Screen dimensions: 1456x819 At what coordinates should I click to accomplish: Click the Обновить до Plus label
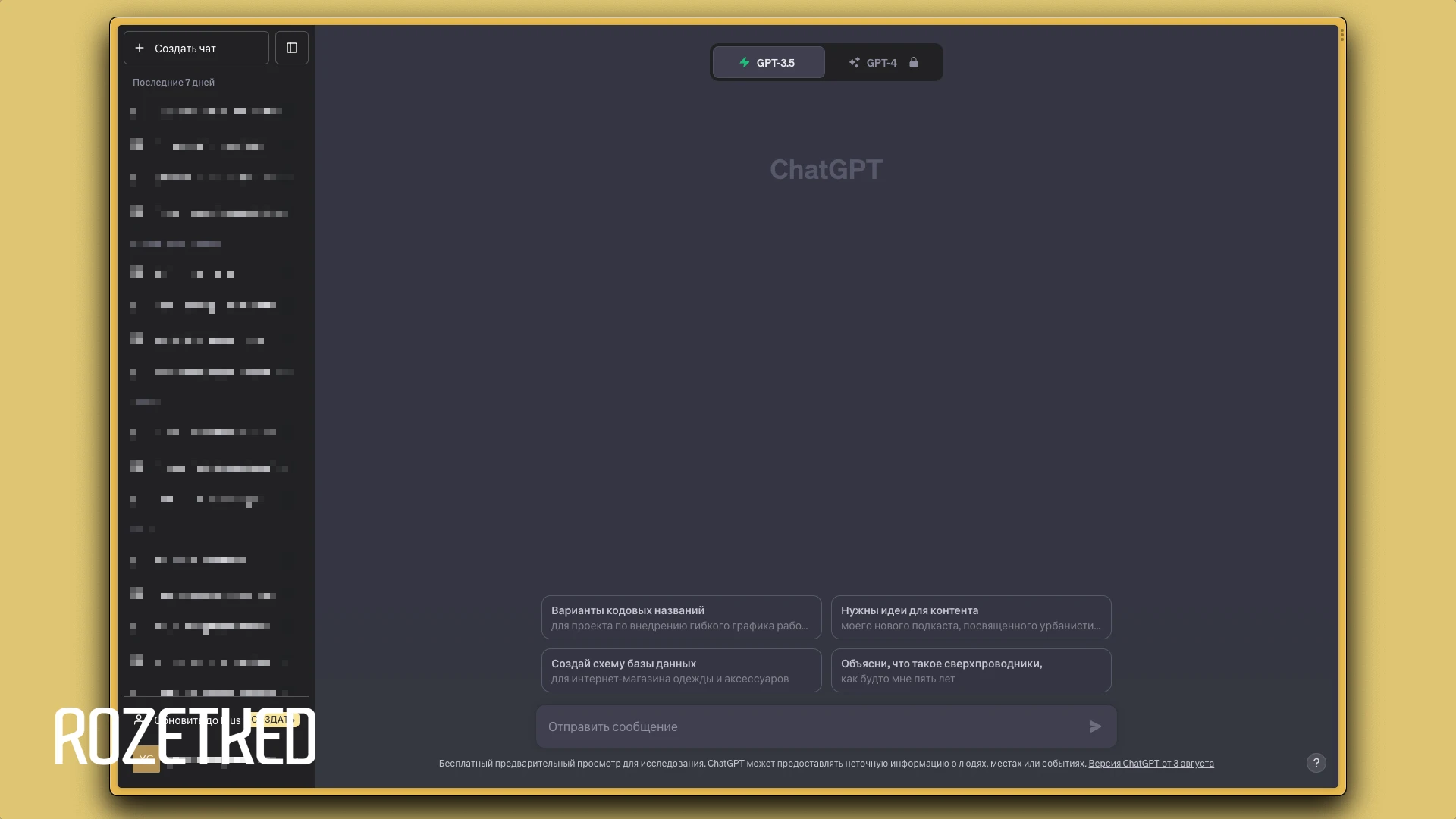(x=199, y=720)
